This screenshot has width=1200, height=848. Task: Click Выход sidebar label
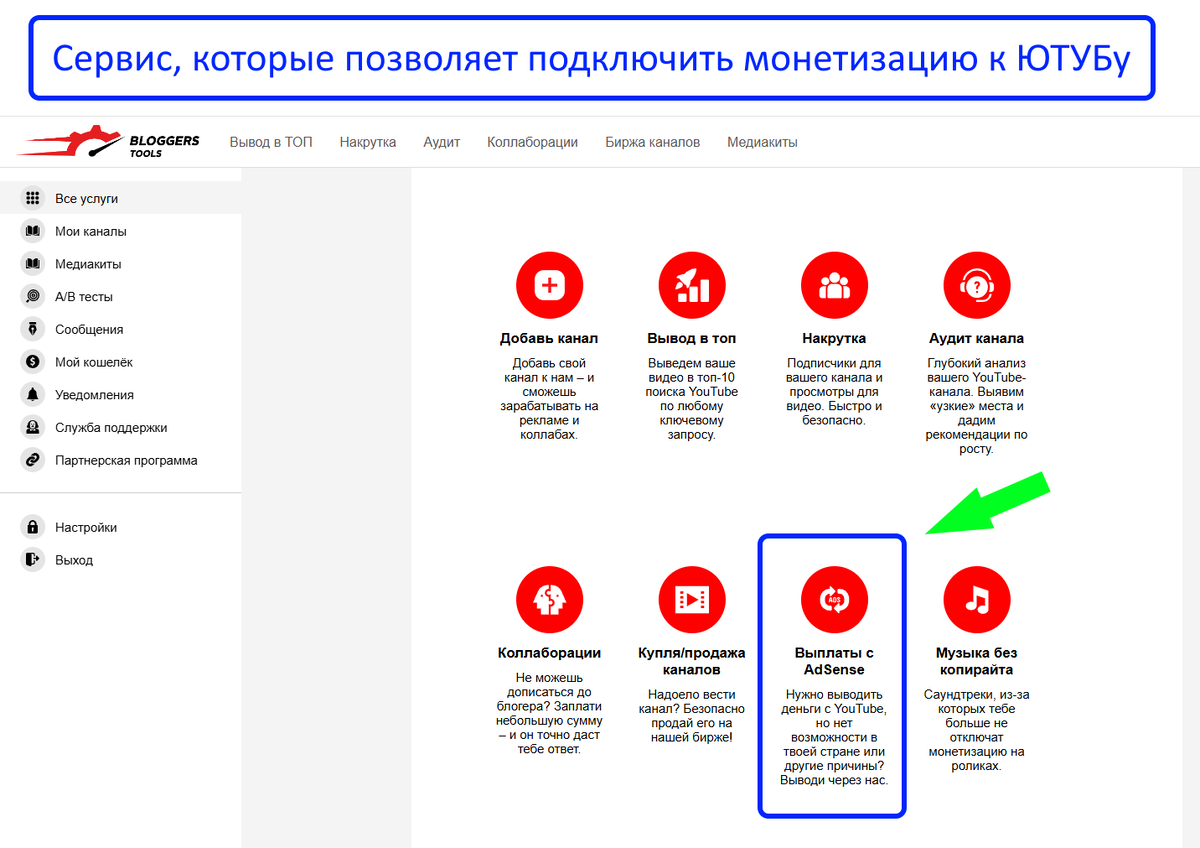[74, 561]
